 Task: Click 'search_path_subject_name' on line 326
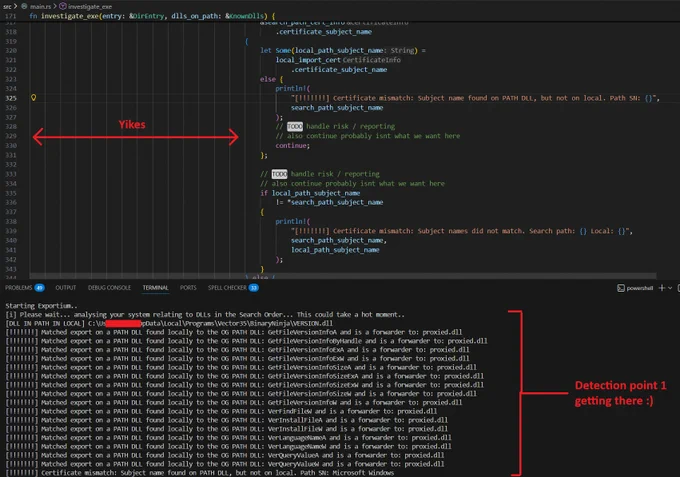[337, 108]
